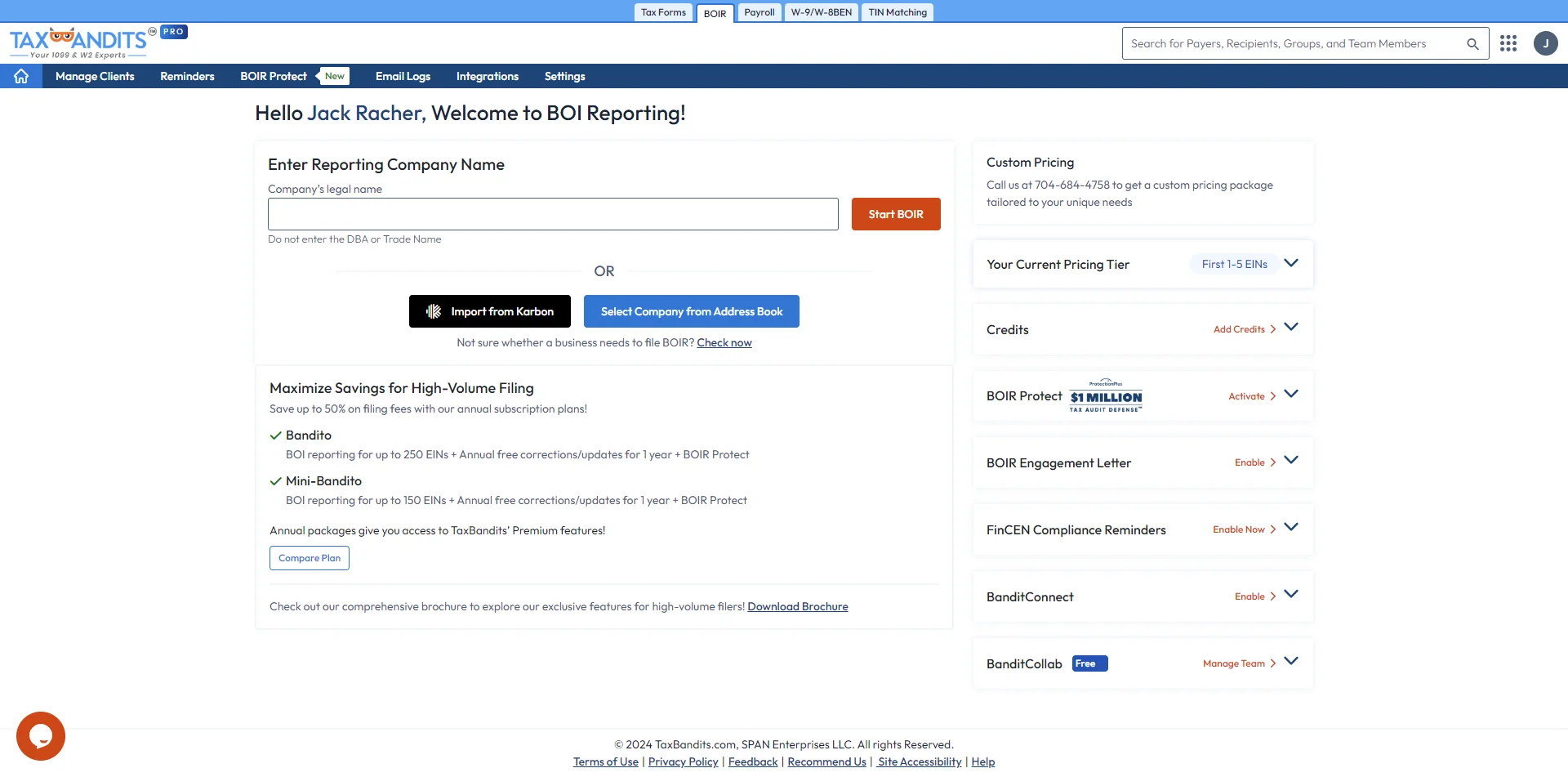Screen dimensions: 1568x777
Task: Open Email Logs menu item
Action: (x=403, y=76)
